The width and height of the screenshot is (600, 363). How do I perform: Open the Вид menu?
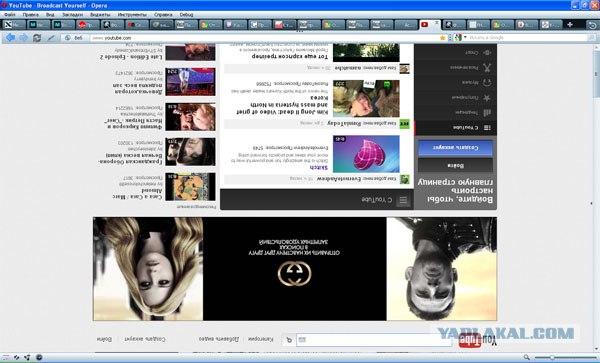(x=50, y=15)
